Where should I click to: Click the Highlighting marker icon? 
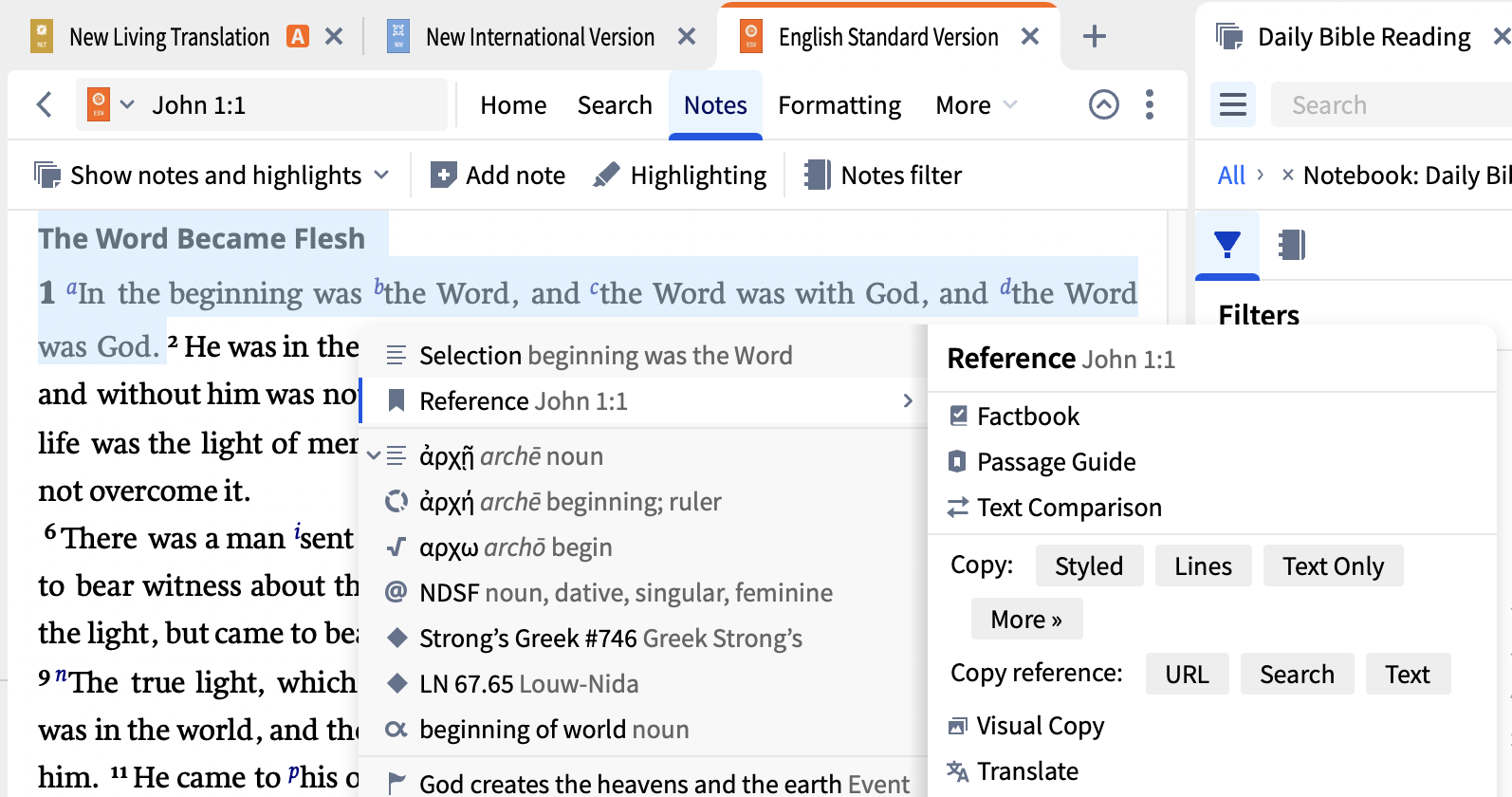coord(606,176)
